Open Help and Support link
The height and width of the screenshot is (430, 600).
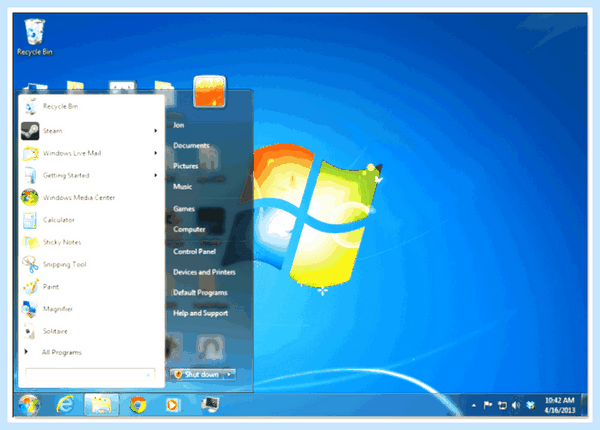(x=200, y=313)
